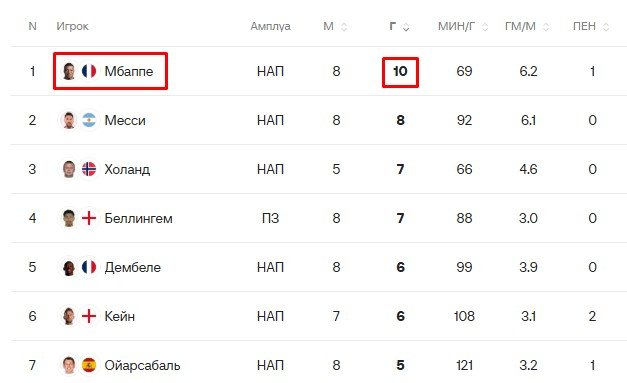Click the France flag next to Мбаппе
The width and height of the screenshot is (627, 383).
point(89,71)
